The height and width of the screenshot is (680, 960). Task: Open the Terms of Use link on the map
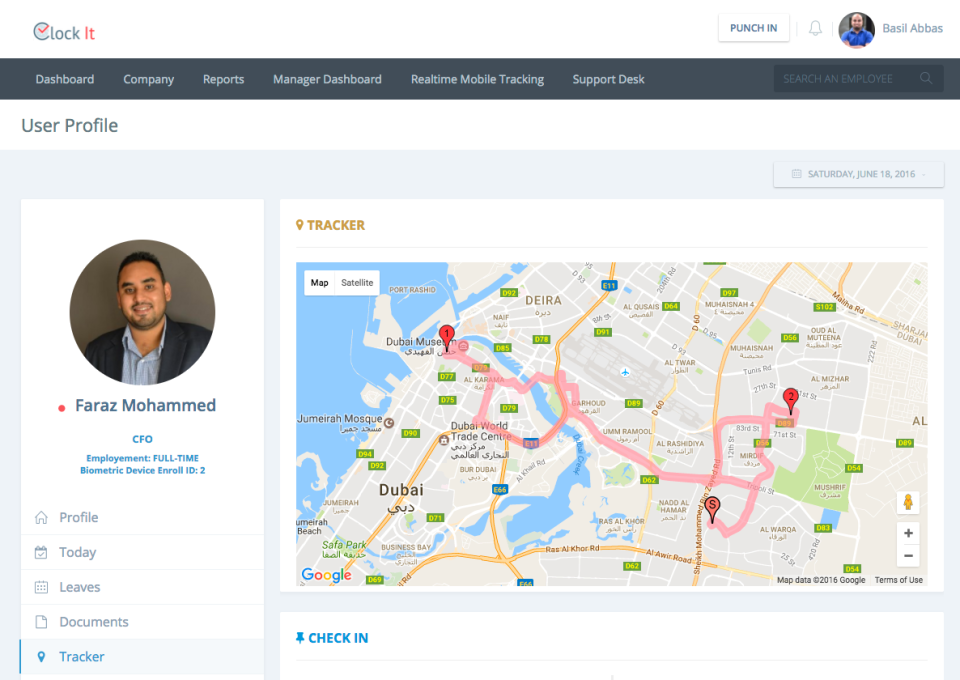[898, 579]
